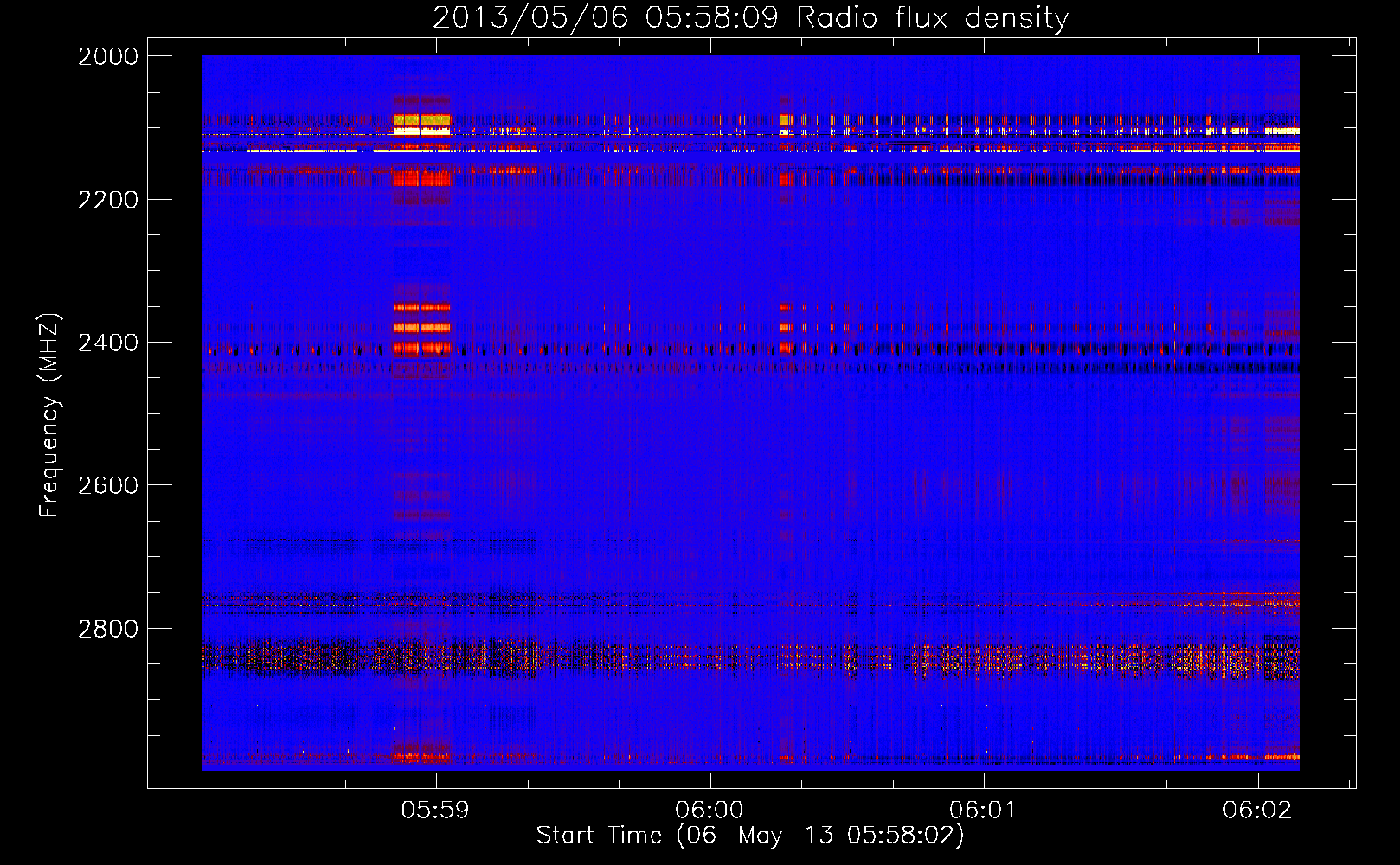The width and height of the screenshot is (1400, 865).
Task: Click the 06:02 time tick label
Action: (1257, 810)
